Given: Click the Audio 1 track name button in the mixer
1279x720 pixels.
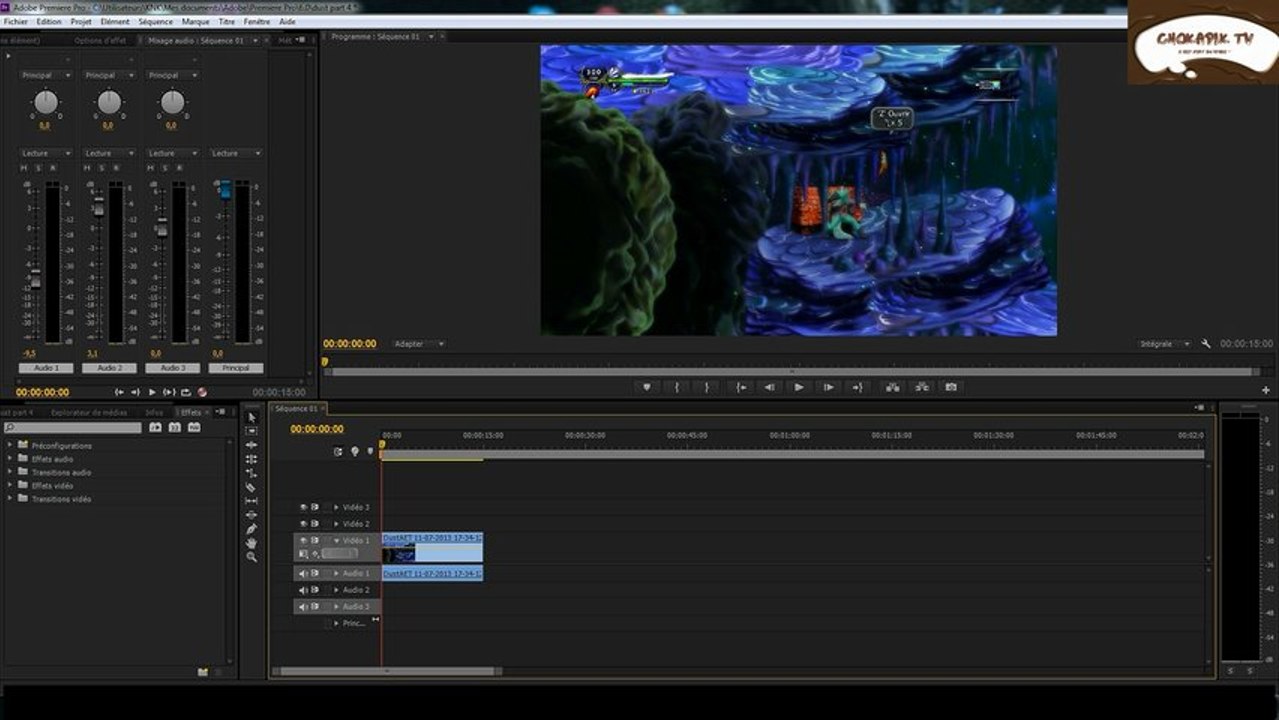Looking at the screenshot, I should click(46, 368).
